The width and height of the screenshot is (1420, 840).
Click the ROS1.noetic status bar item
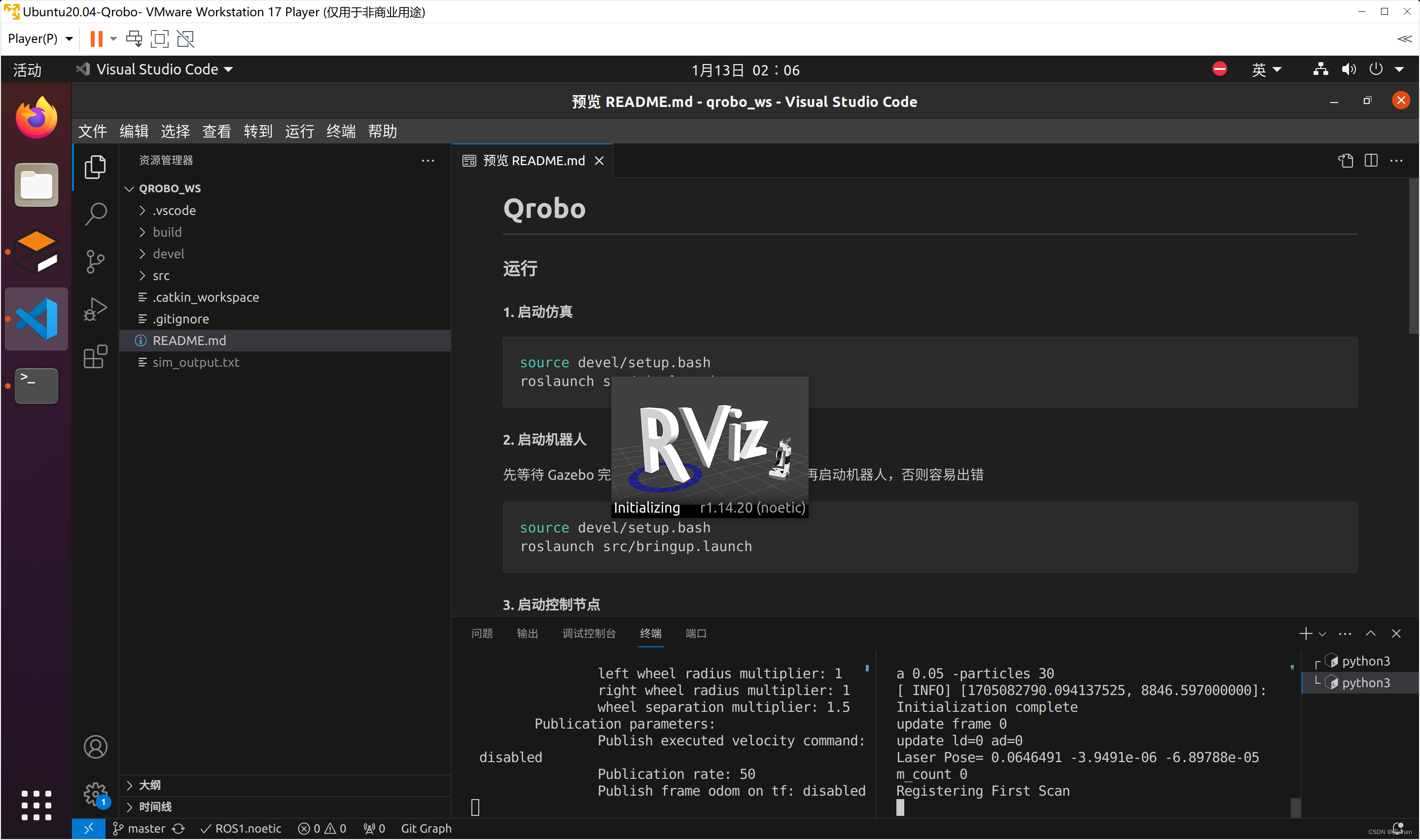click(x=241, y=829)
